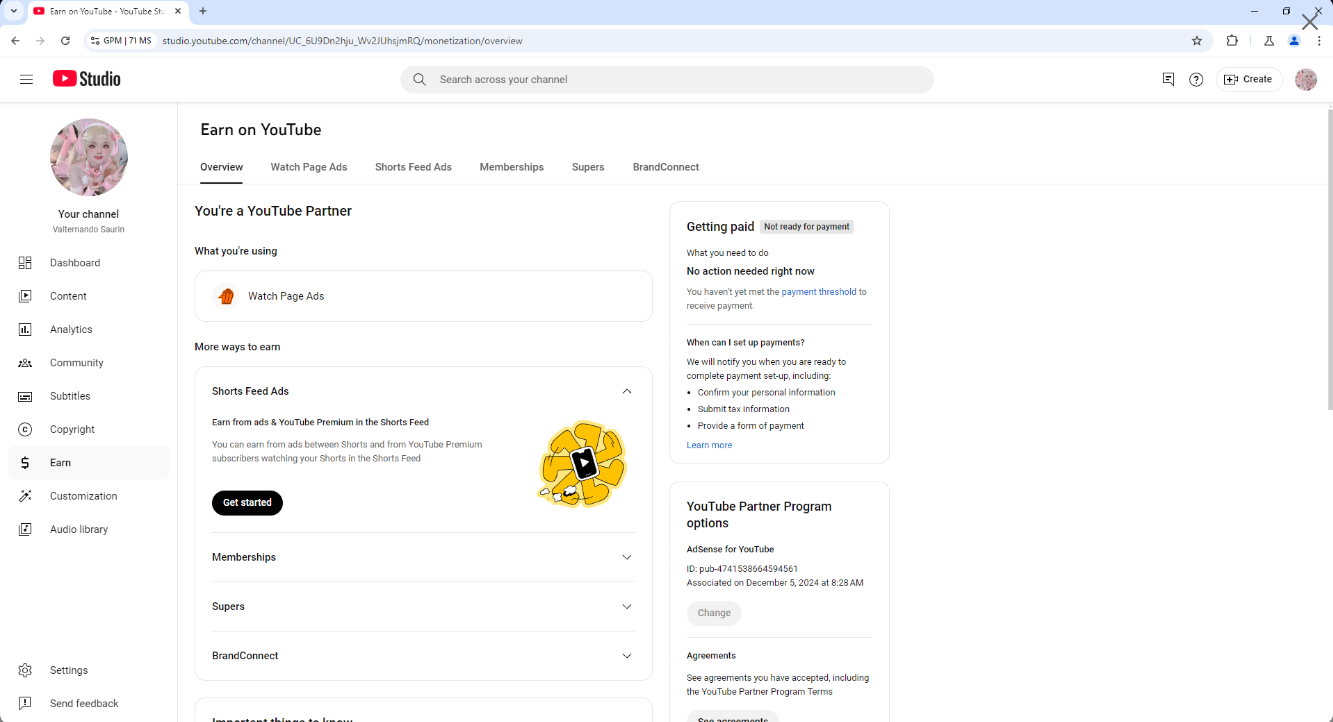Click the Not ready for payment badge

point(806,227)
